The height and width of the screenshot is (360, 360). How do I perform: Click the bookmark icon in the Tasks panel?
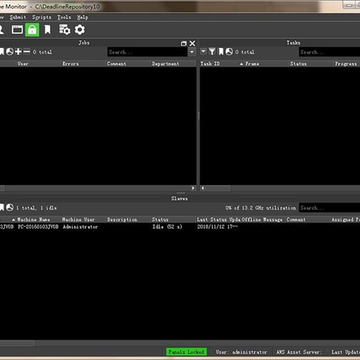[x=220, y=52]
